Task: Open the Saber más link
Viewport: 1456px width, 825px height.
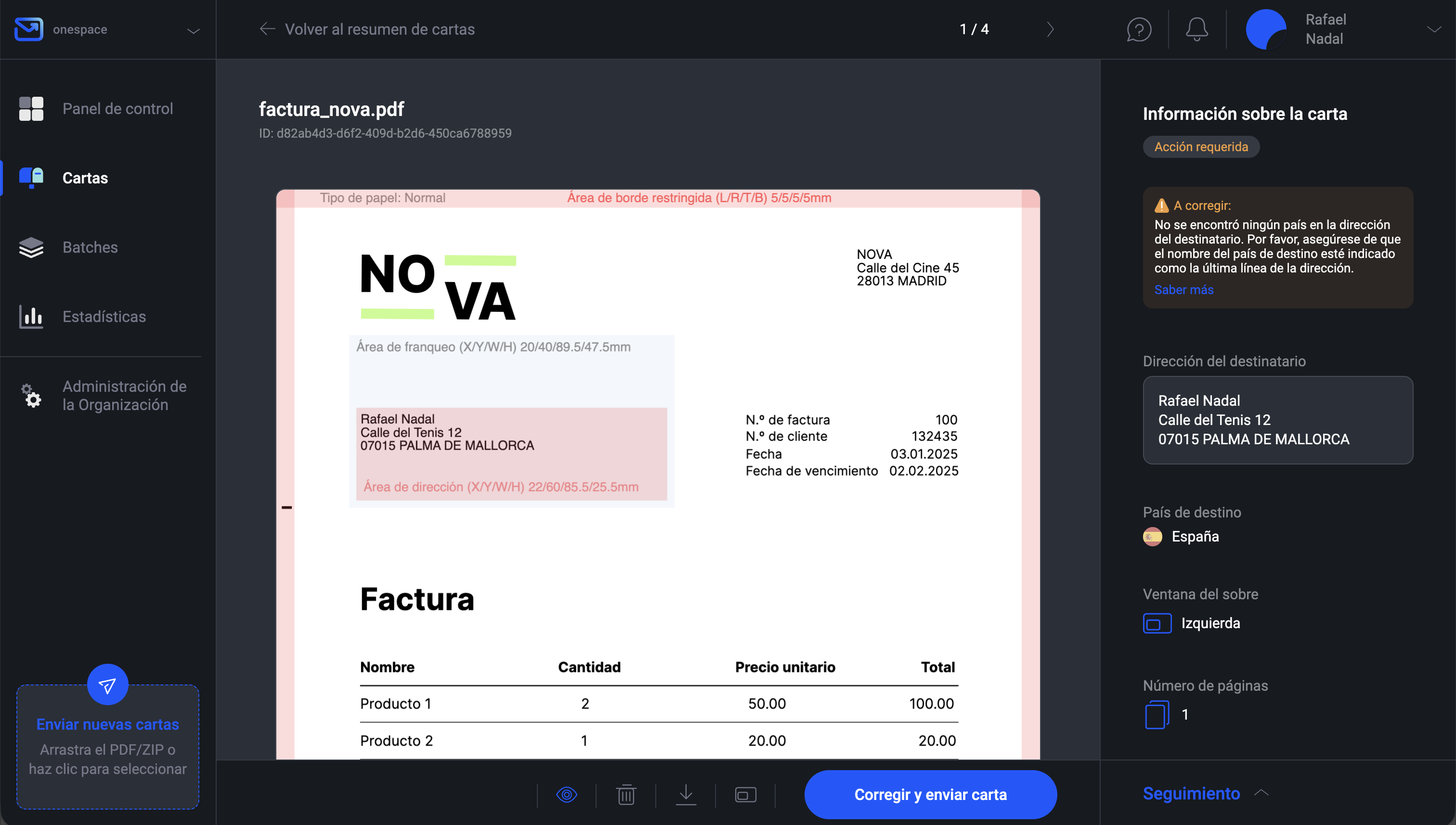Action: coord(1183,290)
